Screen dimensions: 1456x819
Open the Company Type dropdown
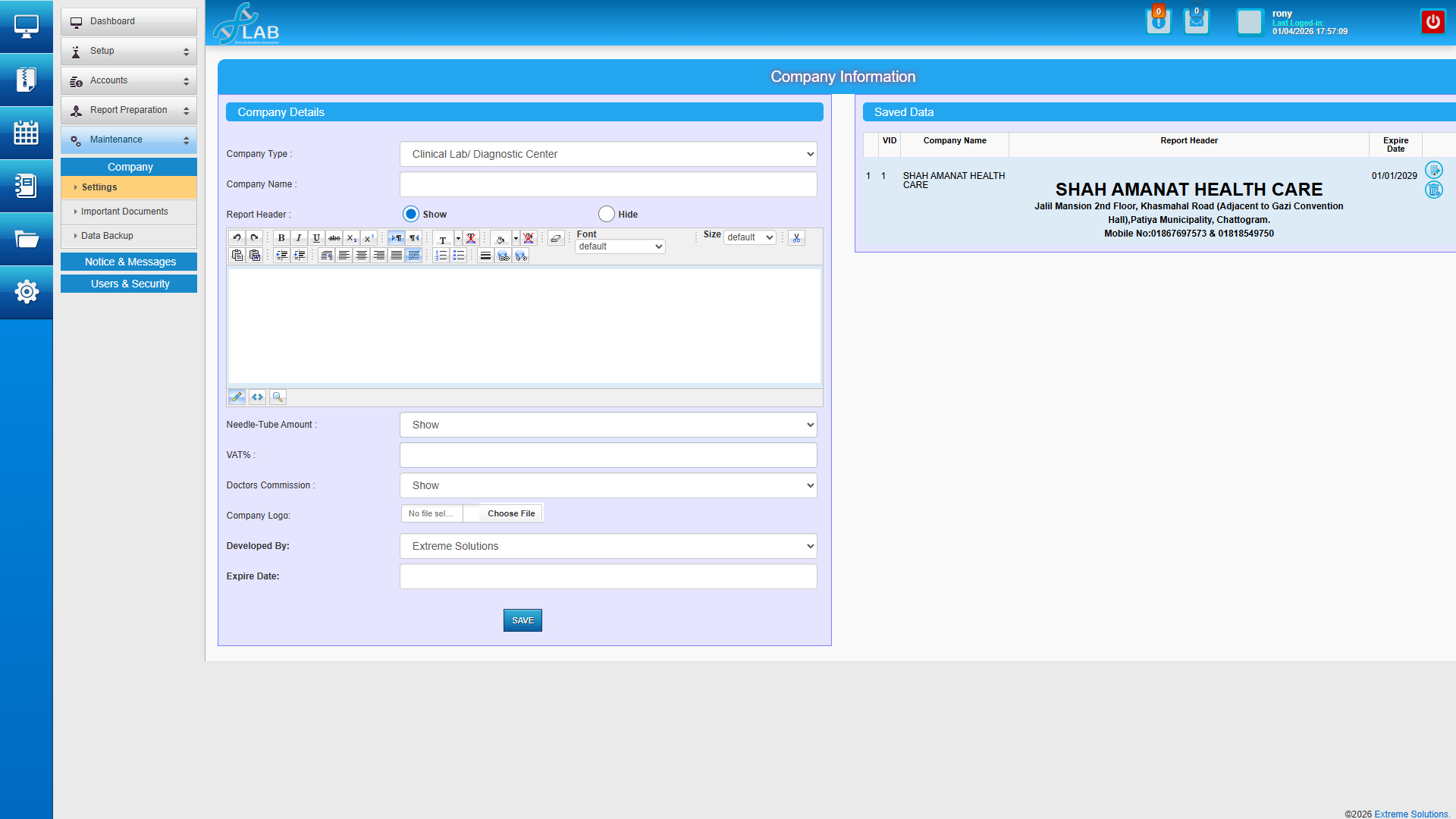point(608,154)
